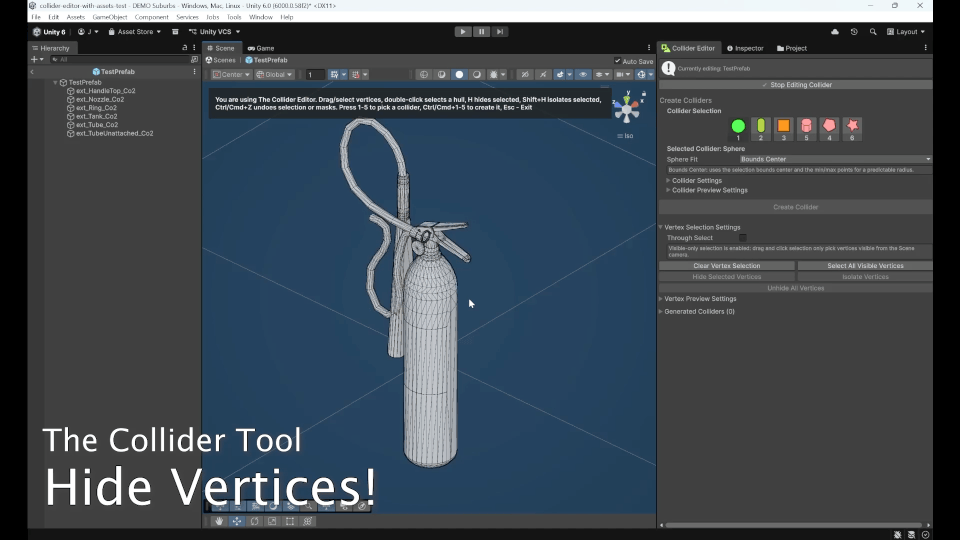Switch to the Project tab

pyautogui.click(x=792, y=48)
